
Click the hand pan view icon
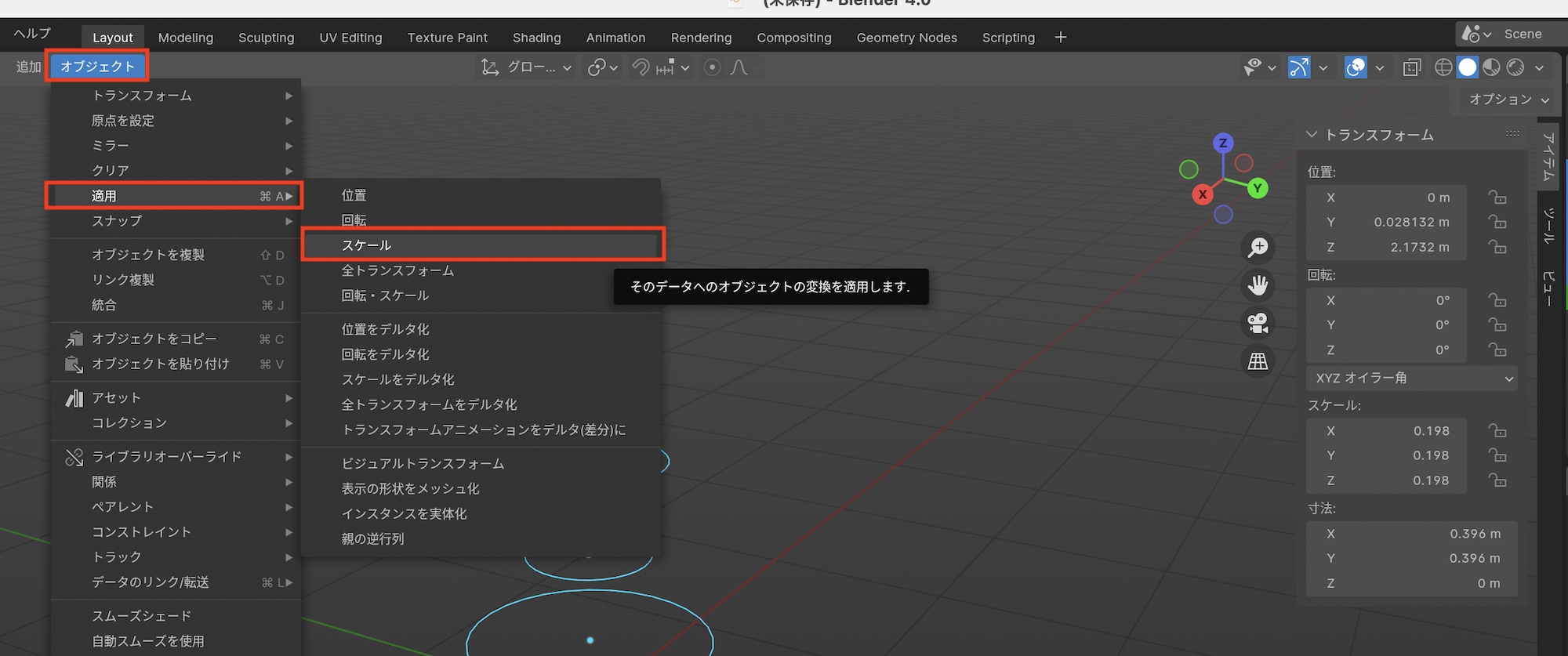coord(1258,285)
